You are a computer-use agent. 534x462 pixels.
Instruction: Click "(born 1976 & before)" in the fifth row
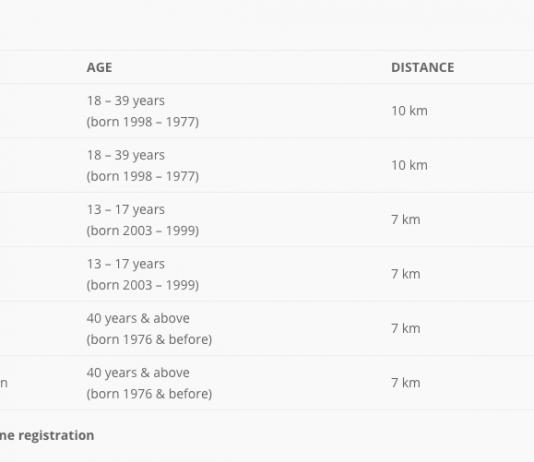[149, 339]
